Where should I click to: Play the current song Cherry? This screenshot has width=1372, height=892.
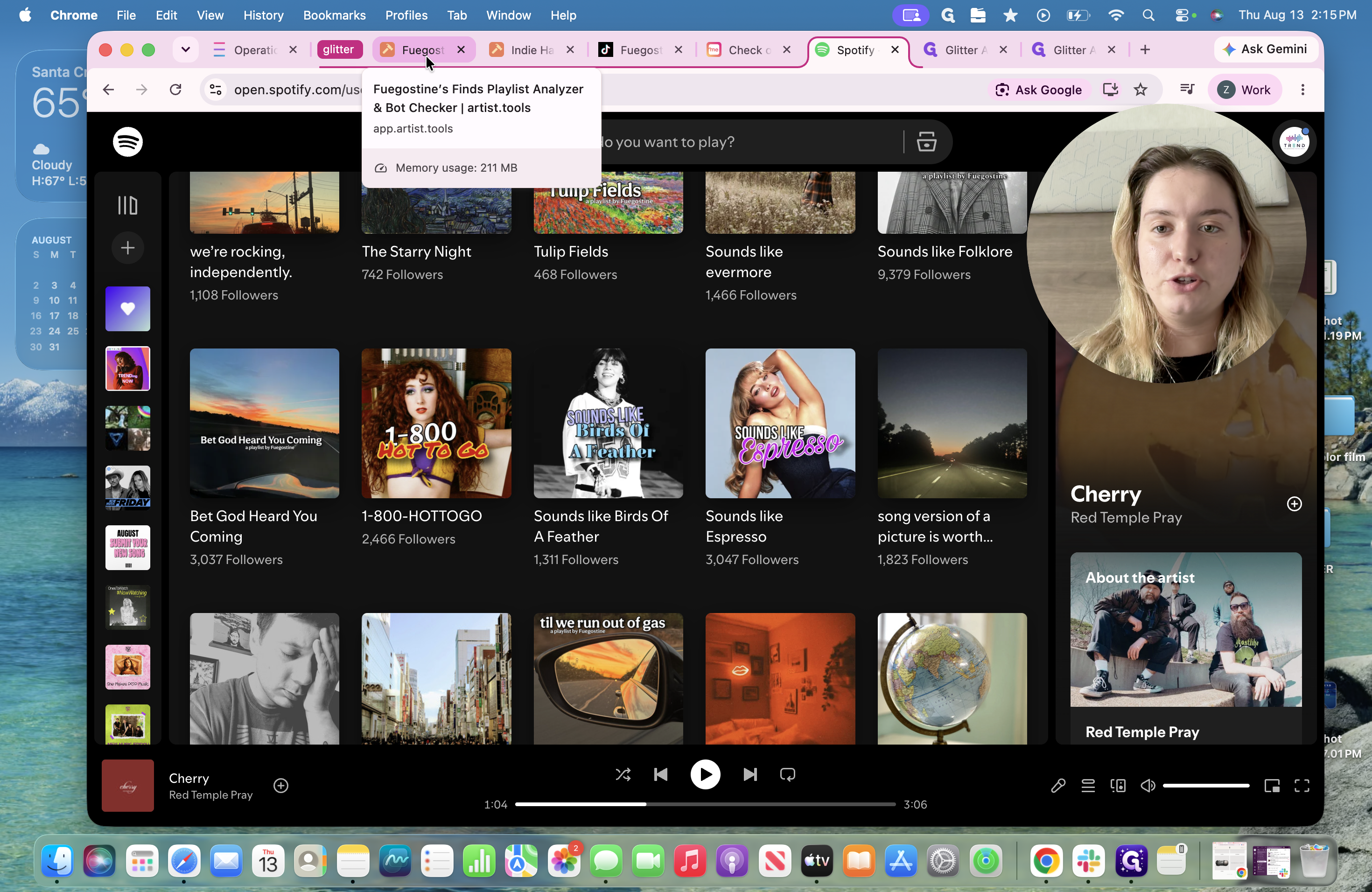705,774
